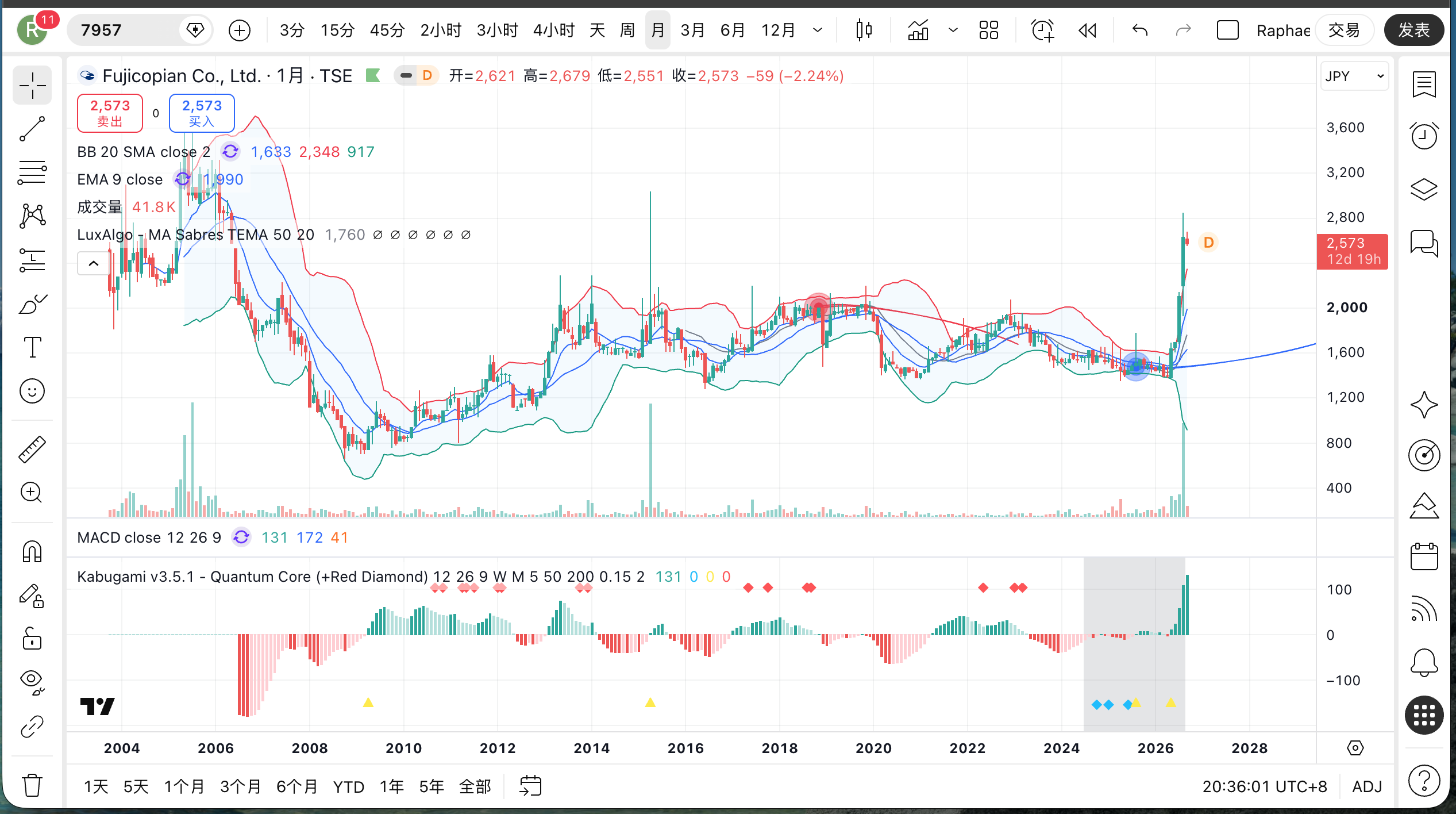Create a new alert
Viewport: 1456px width, 814px height.
tap(1043, 30)
